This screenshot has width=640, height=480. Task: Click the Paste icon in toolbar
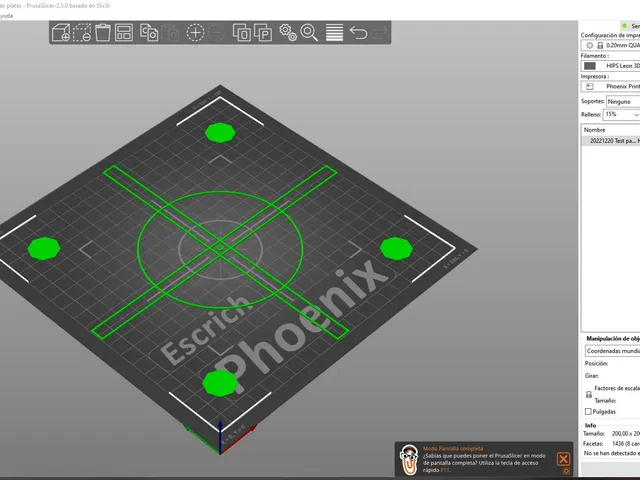coord(171,33)
